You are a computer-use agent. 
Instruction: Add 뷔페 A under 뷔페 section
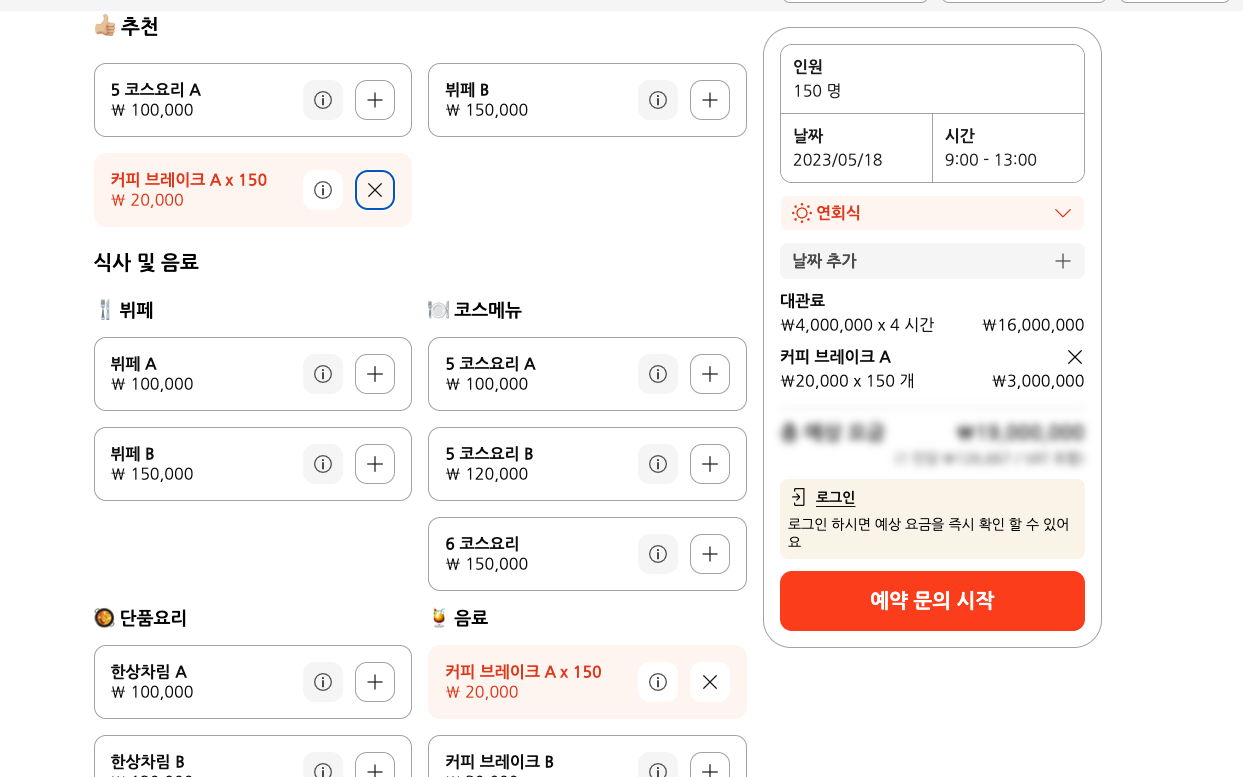click(375, 374)
